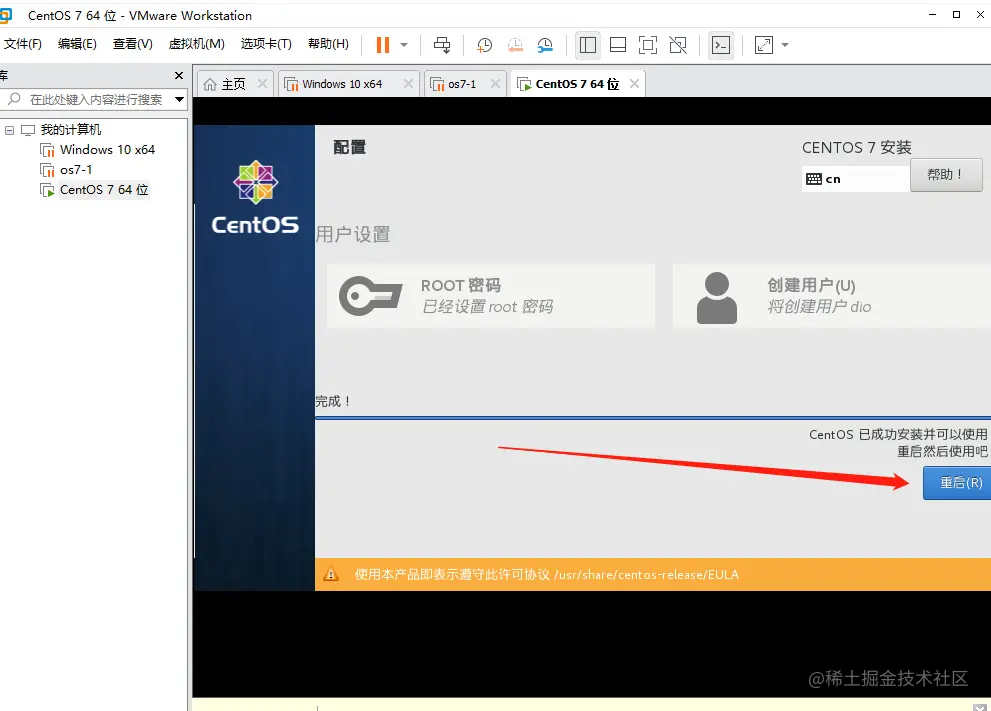Open the library search dropdown arrow
Viewport: 991px width, 711px height.
point(179,99)
